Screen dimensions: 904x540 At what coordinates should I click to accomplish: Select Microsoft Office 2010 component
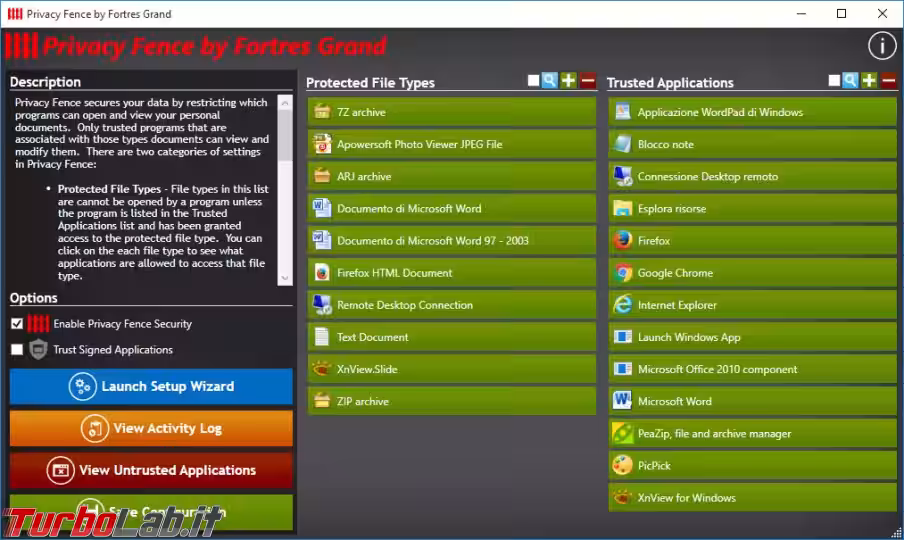coord(753,369)
